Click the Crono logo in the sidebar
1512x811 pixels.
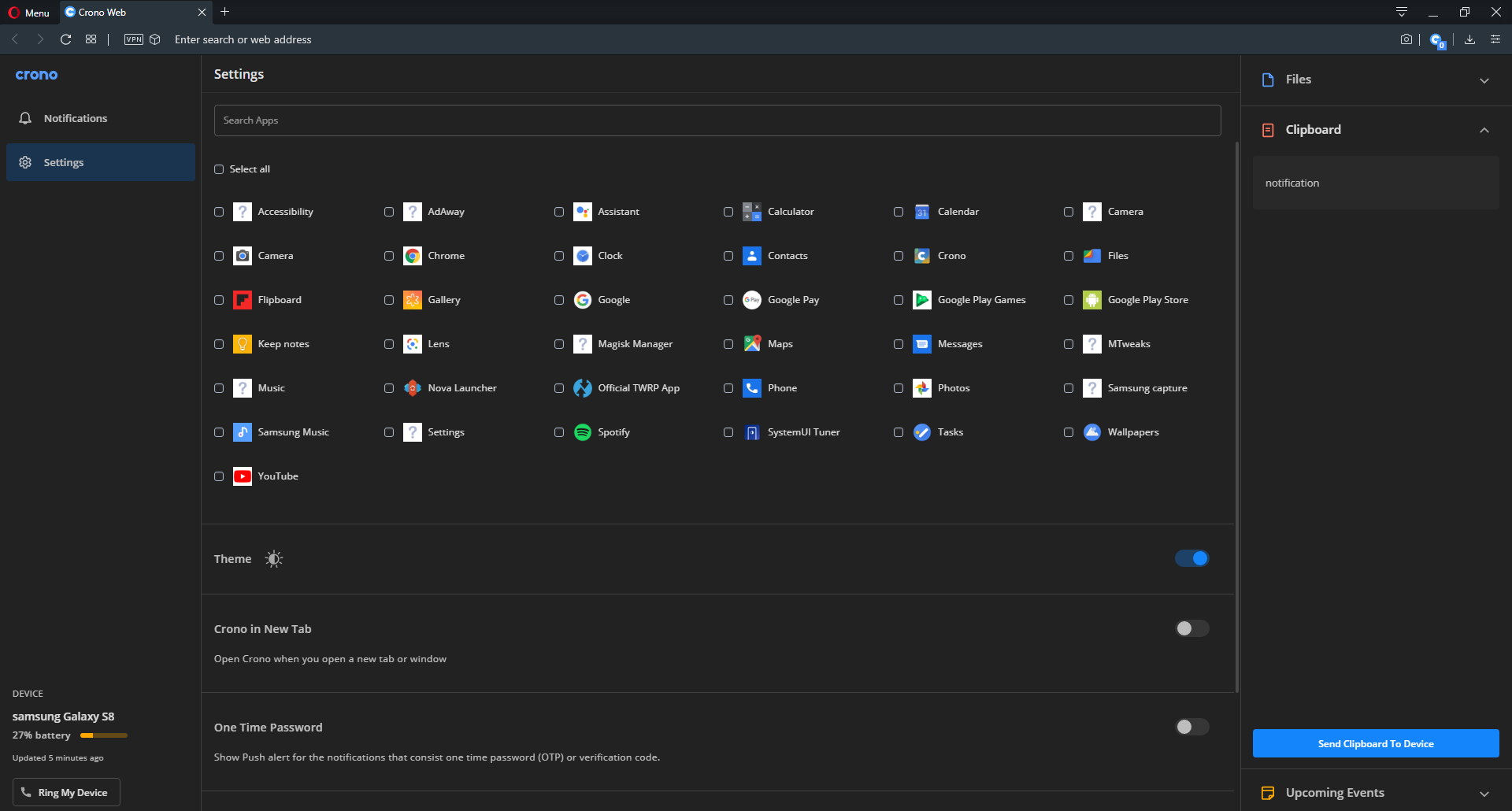[x=36, y=75]
